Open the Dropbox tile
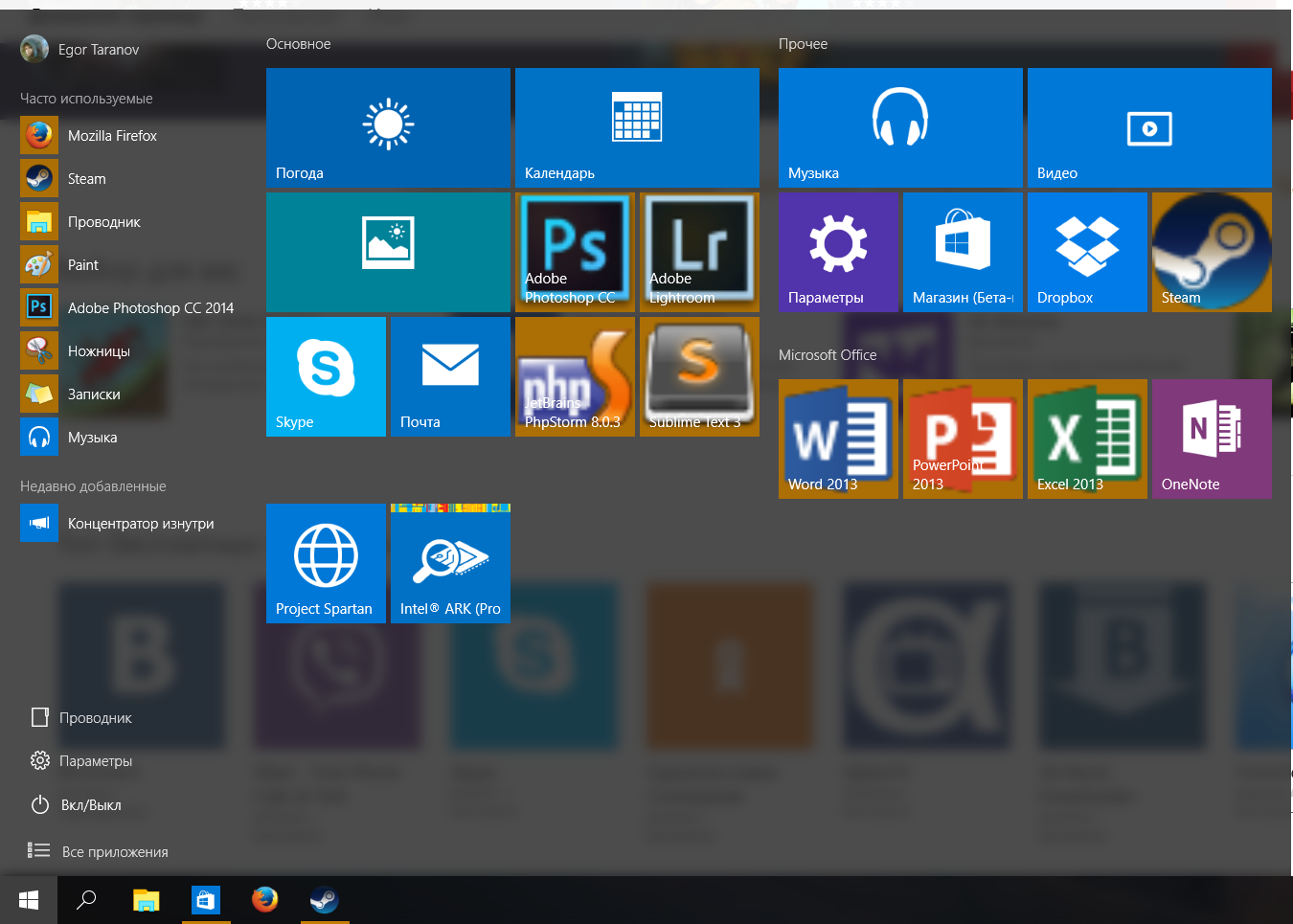1293x924 pixels. [1087, 252]
